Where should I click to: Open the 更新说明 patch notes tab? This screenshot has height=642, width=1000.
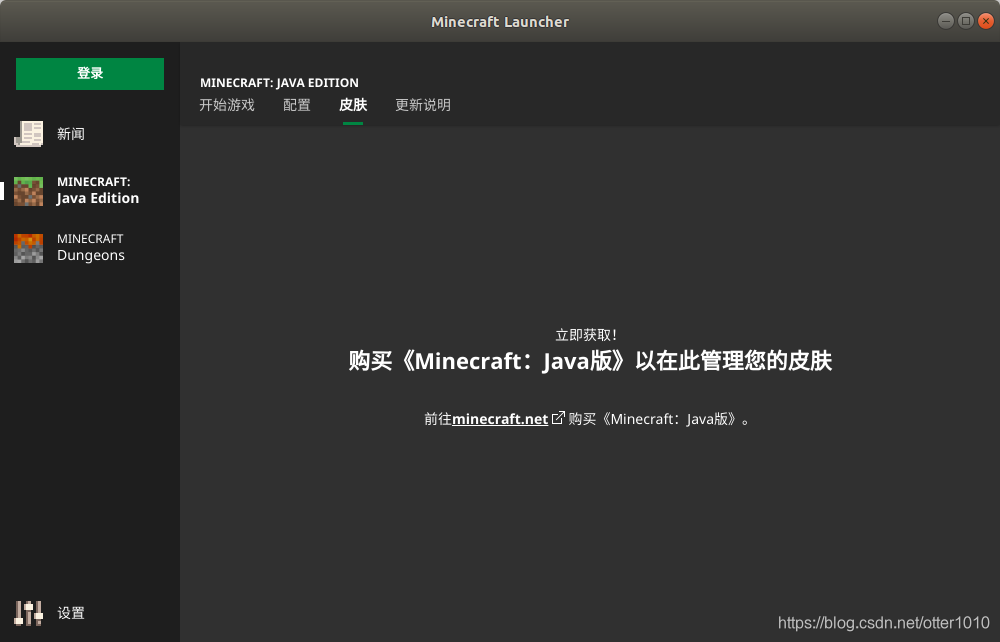pos(423,105)
